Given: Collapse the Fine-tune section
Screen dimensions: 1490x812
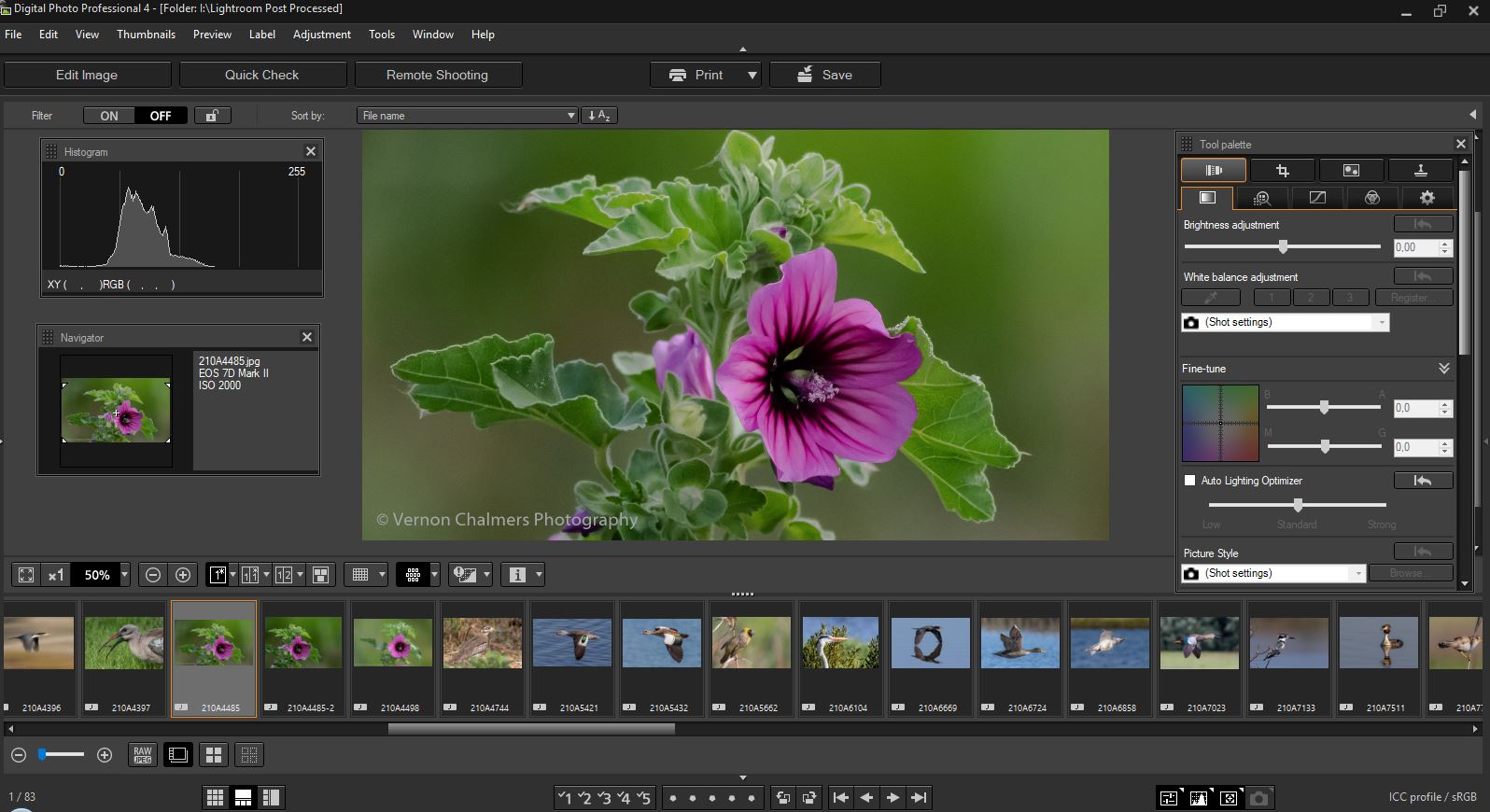Looking at the screenshot, I should click(x=1443, y=369).
